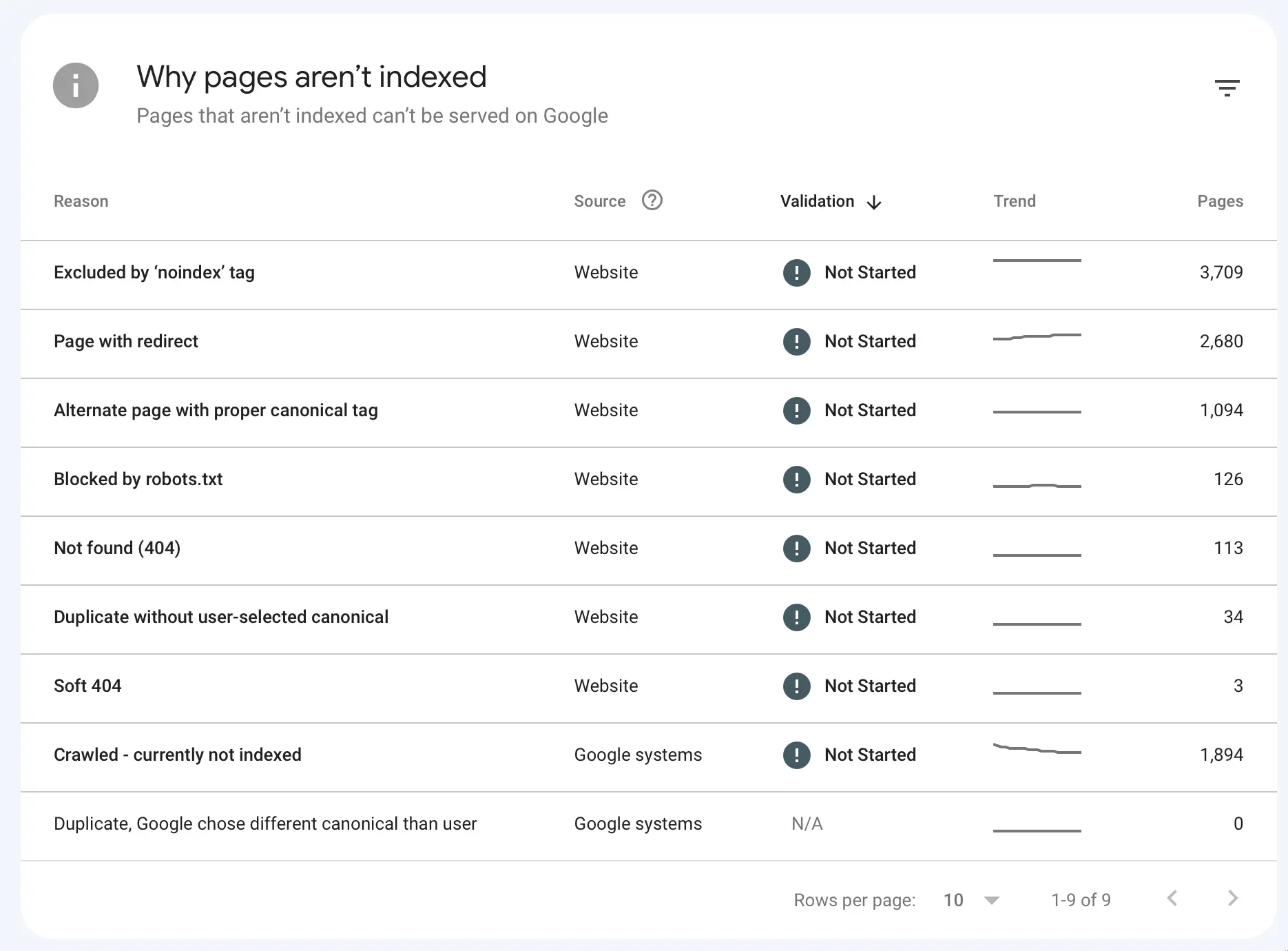Open 'Blocked by robots.txt' reason row
Image resolution: width=1288 pixels, height=951 pixels.
click(x=138, y=480)
